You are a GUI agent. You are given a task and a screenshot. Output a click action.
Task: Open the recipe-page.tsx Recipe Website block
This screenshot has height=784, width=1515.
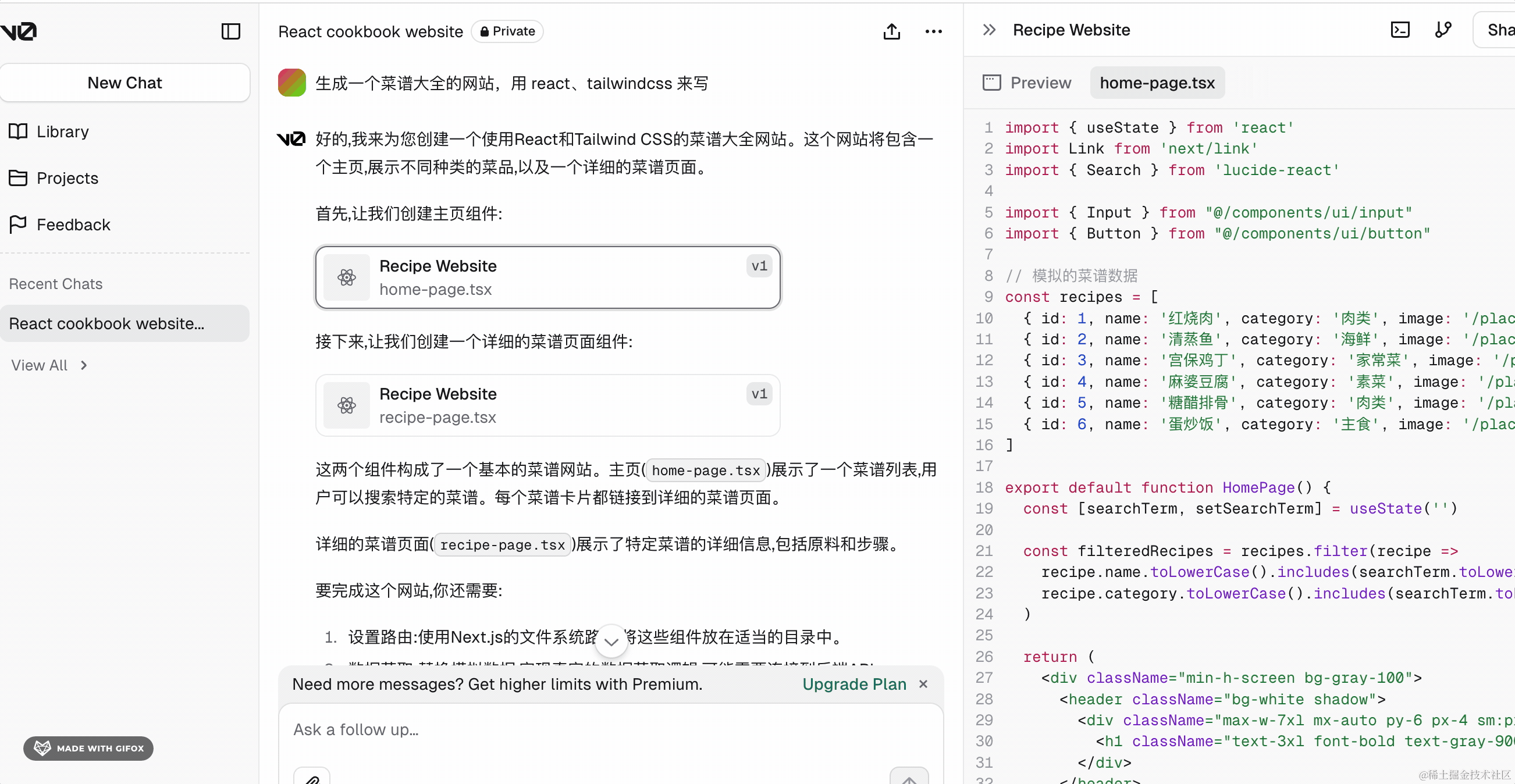point(547,405)
